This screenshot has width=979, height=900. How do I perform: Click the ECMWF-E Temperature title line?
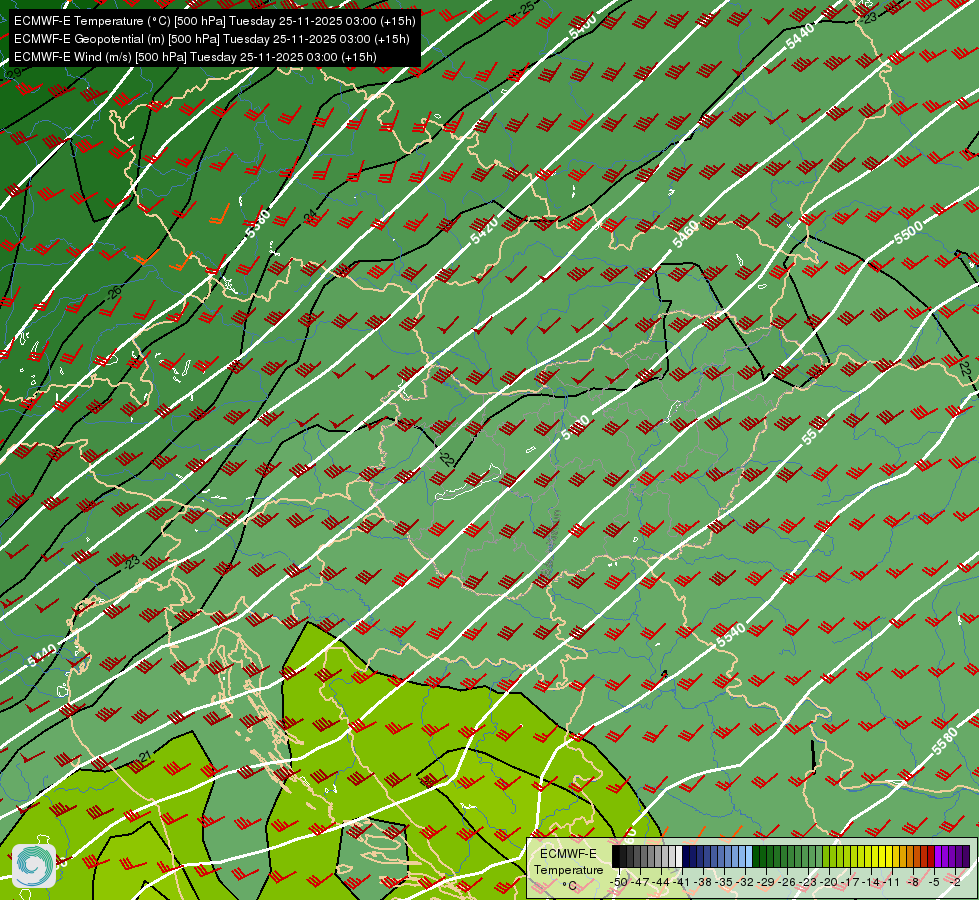pos(214,21)
